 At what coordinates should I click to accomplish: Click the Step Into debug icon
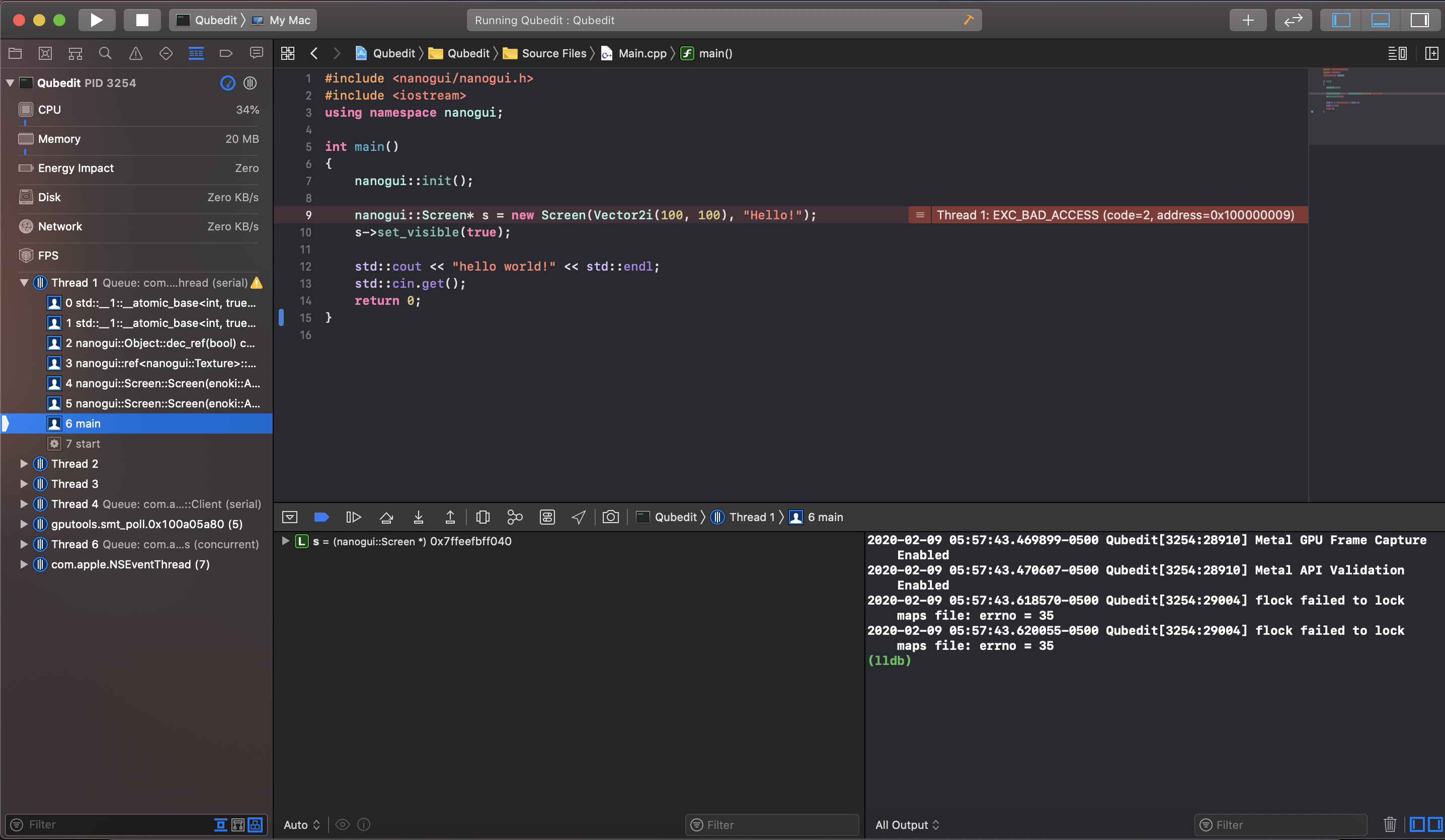418,517
